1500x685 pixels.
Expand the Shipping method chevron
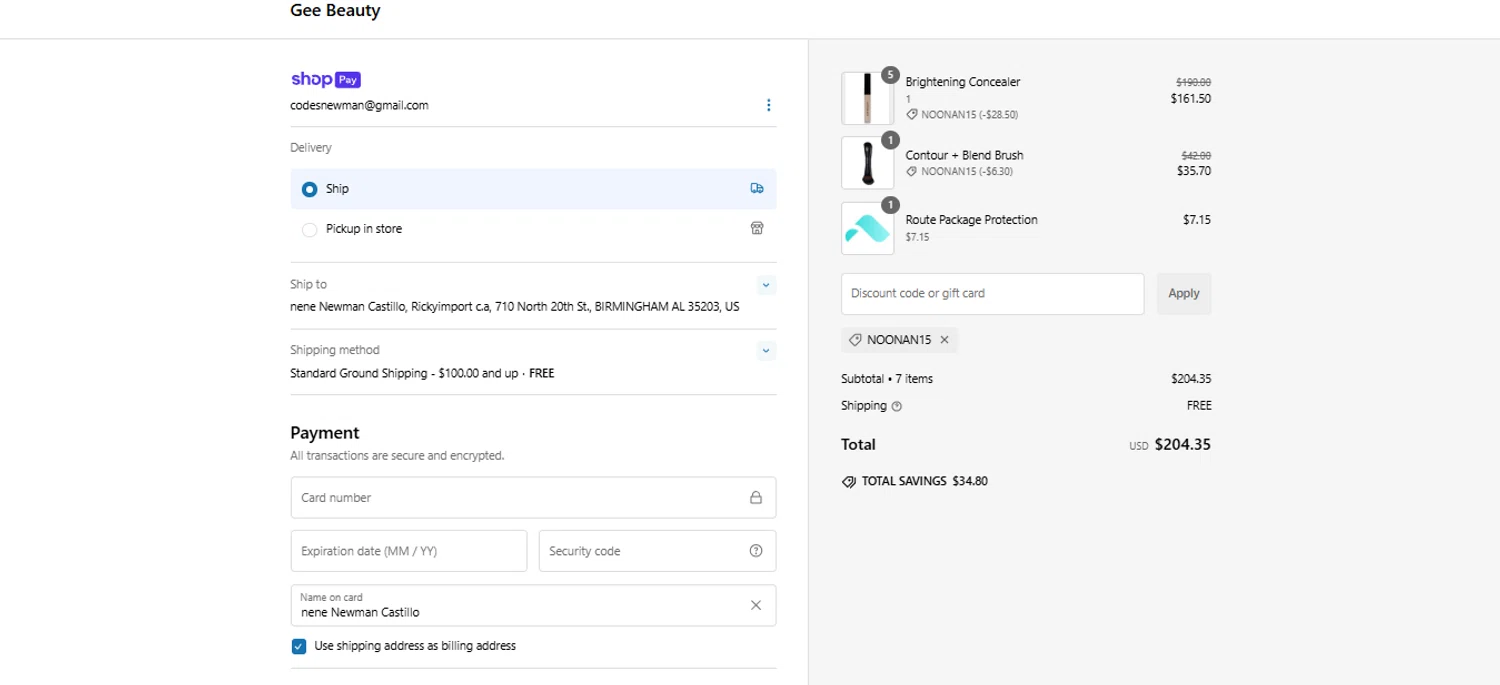coord(766,351)
